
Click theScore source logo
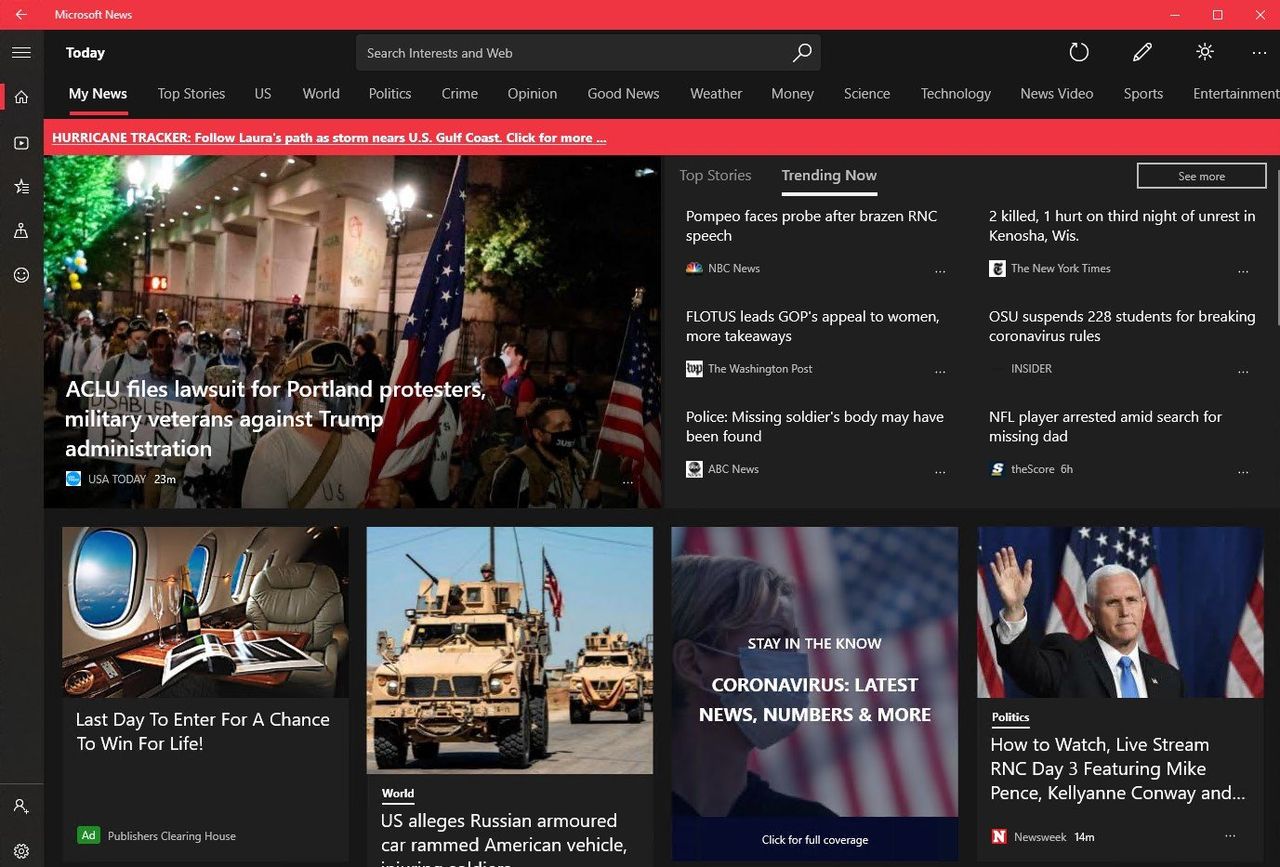[997, 469]
